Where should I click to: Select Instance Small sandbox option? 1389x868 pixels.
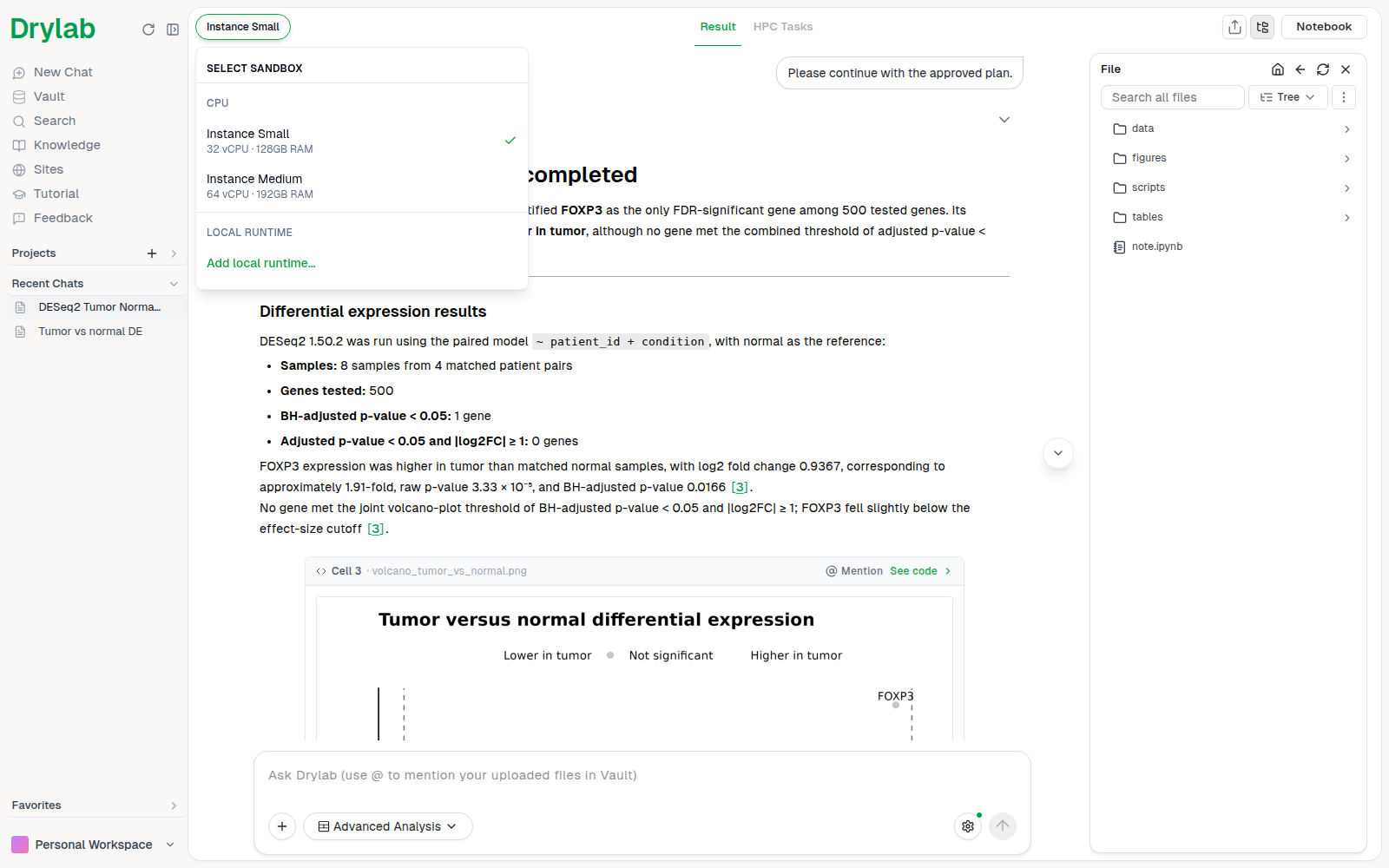click(x=361, y=141)
